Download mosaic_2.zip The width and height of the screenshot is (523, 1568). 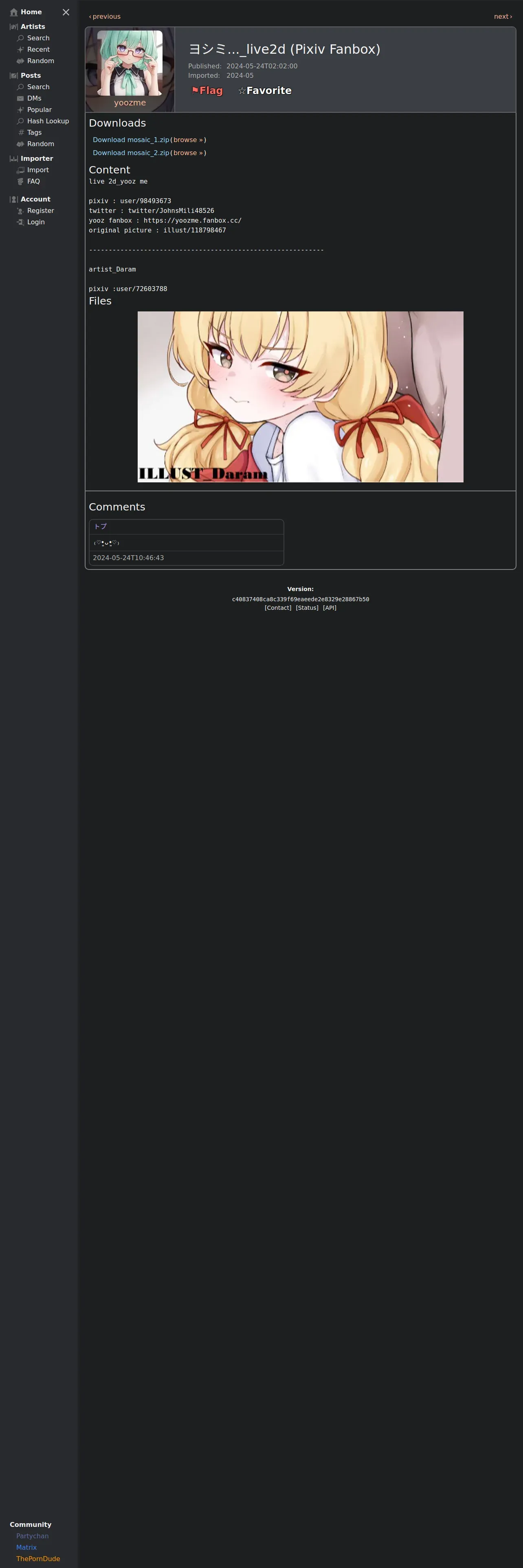click(x=131, y=153)
